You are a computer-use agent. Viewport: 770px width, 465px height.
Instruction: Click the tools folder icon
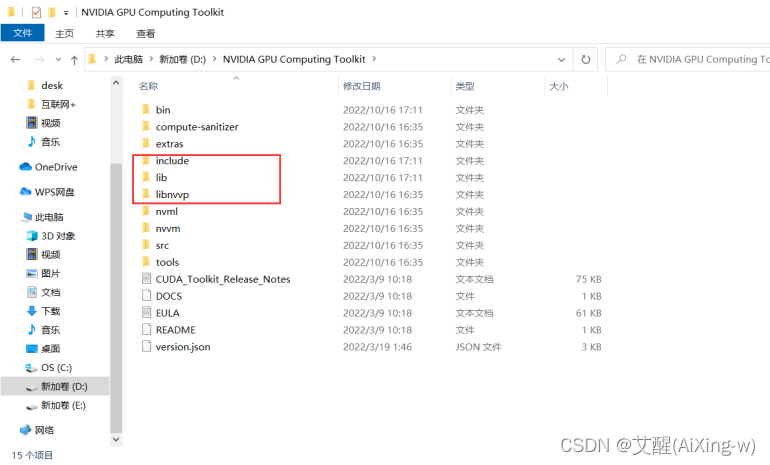click(146, 262)
